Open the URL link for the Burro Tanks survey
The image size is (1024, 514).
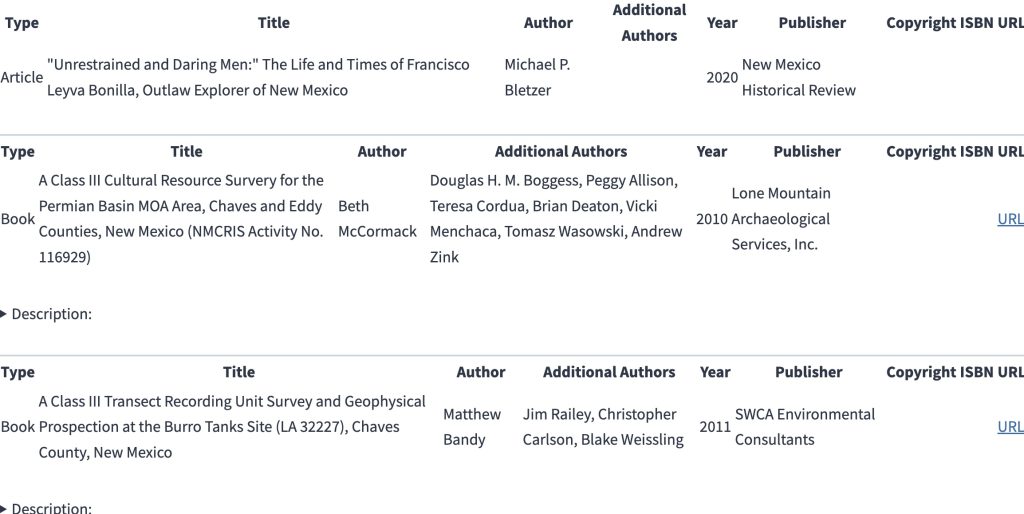[1010, 427]
